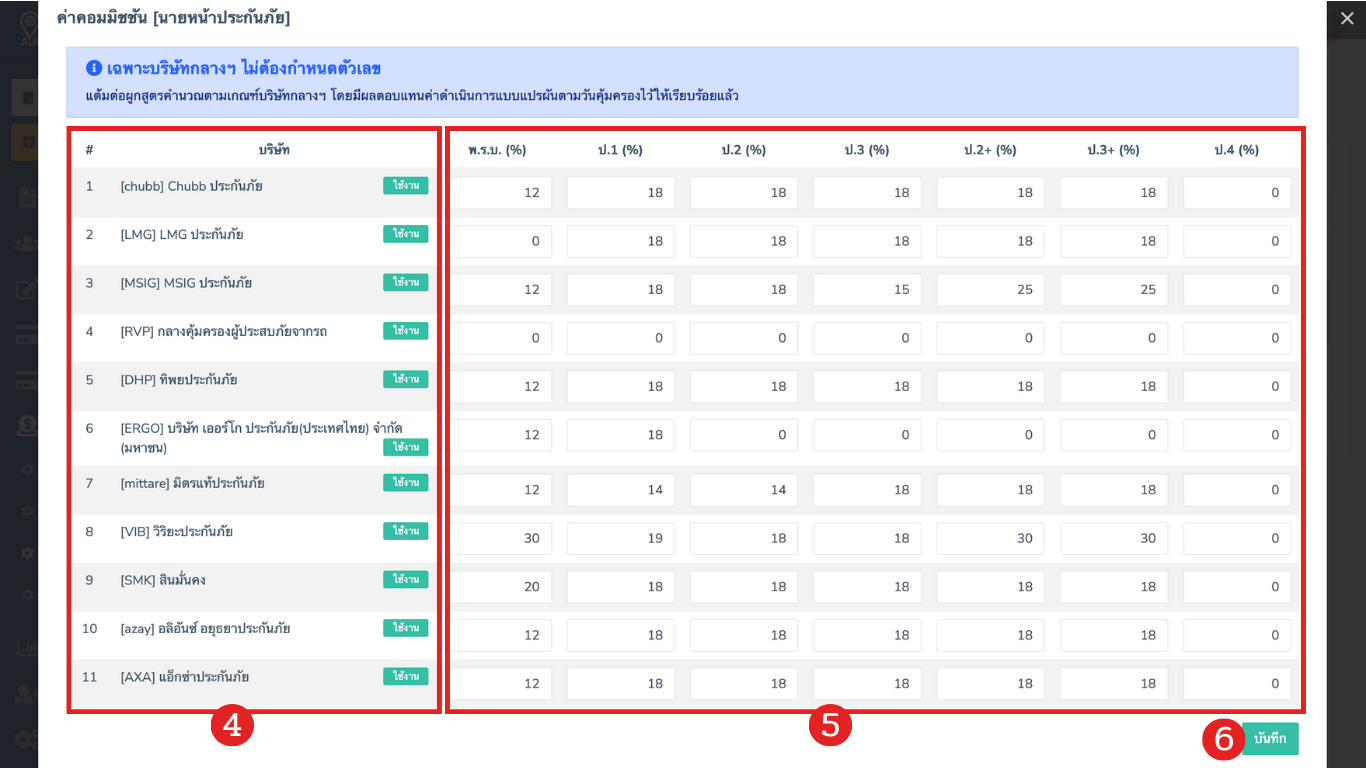Focus the ป.4 (%) field for Chubb
Screen dimensions: 1366x768
pos(1237,193)
